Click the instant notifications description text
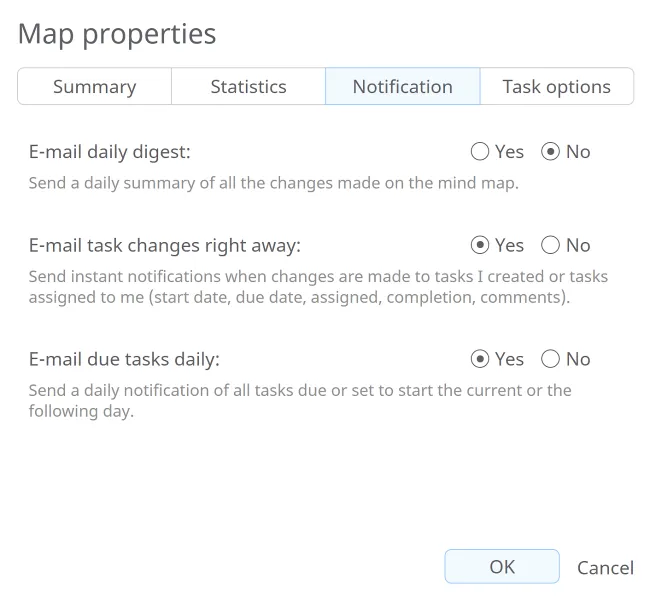The height and width of the screenshot is (596, 650). click(x=318, y=287)
